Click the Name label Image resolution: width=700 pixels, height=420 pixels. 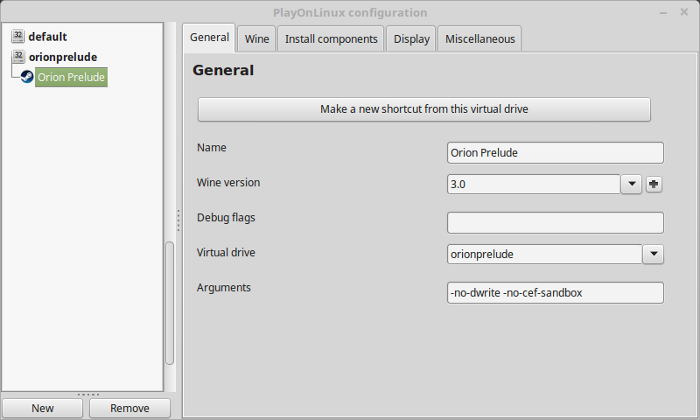212,147
